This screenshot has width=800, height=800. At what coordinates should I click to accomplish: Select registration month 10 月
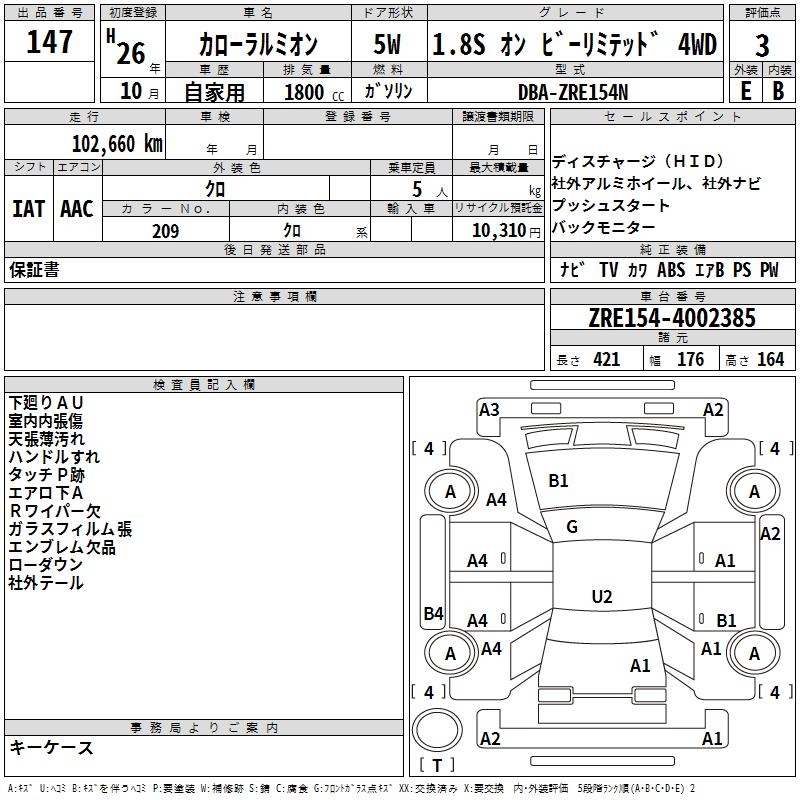coord(139,91)
